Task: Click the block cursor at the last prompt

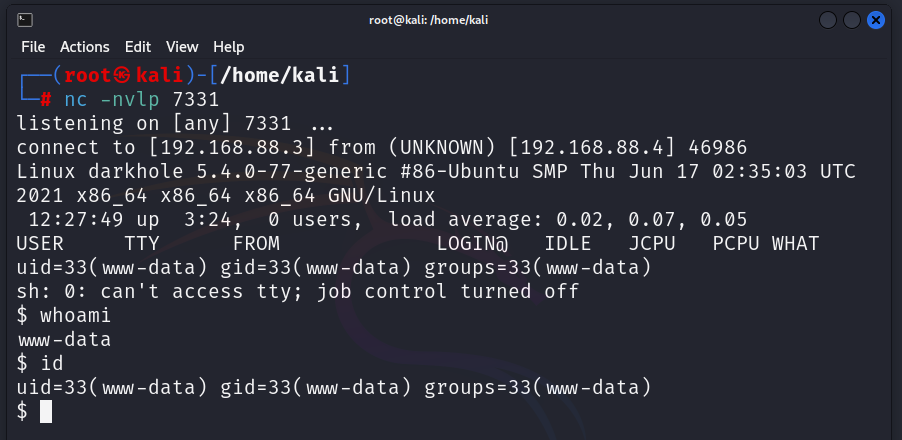Action: pyautogui.click(x=45, y=411)
